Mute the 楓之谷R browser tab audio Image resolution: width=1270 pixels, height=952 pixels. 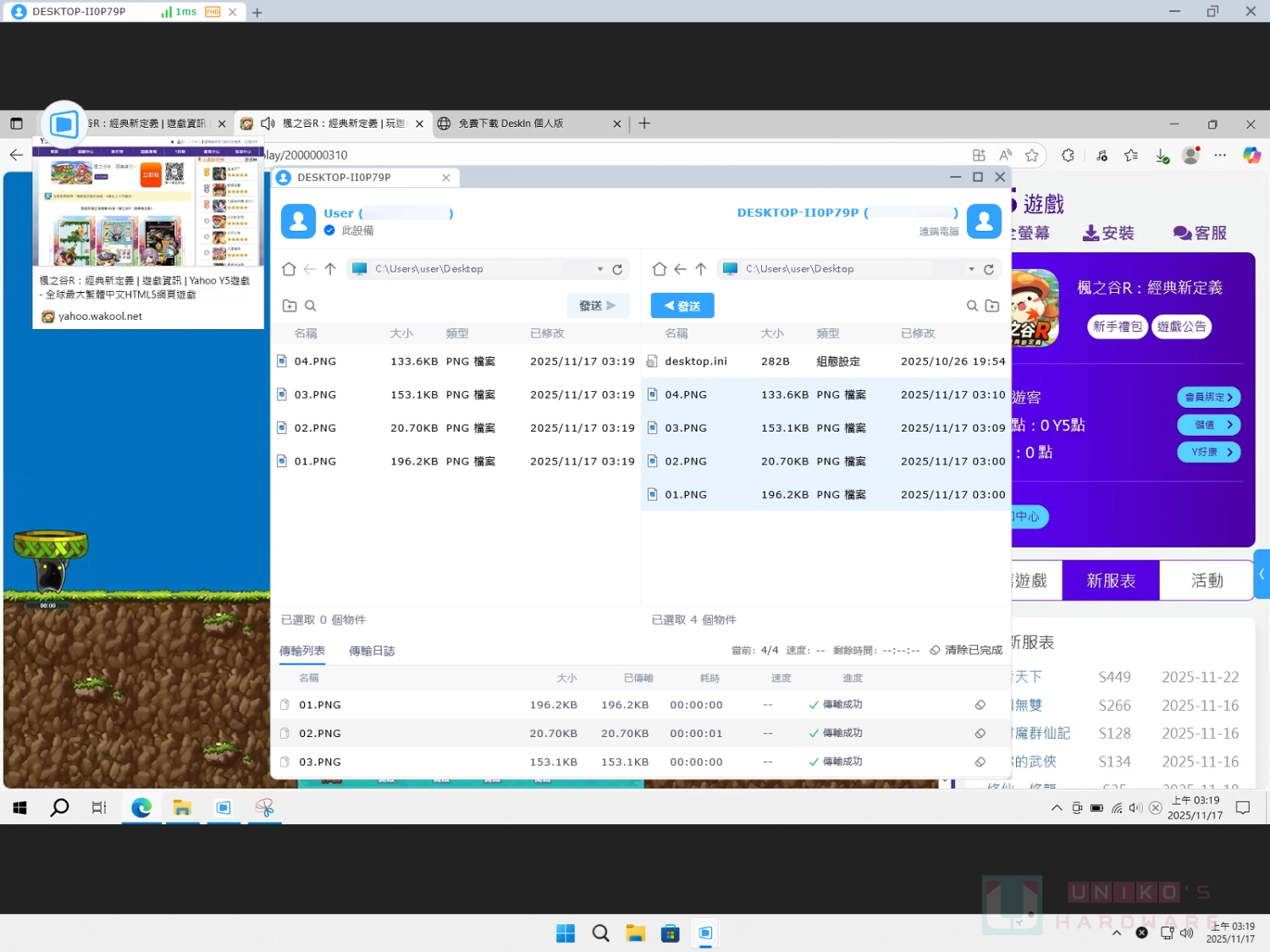click(268, 124)
